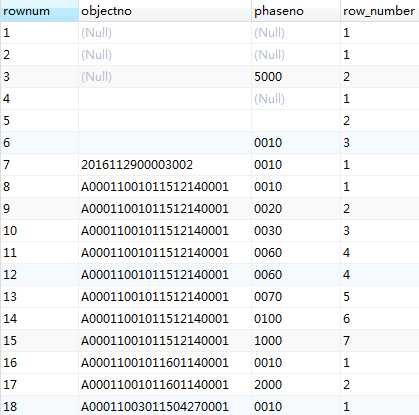Click rownum cell 11

click(39, 253)
